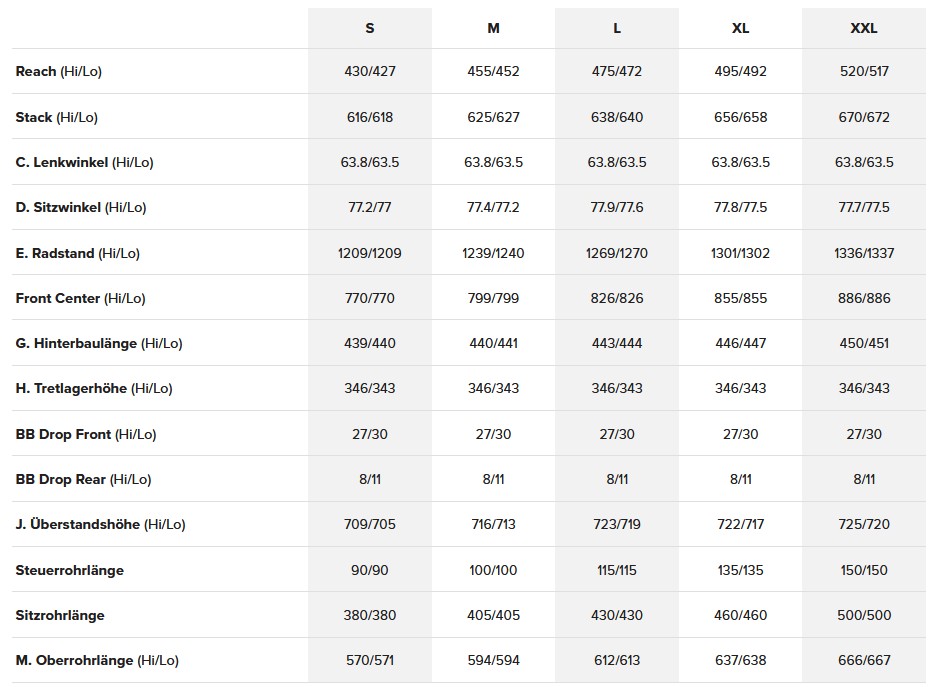This screenshot has width=931, height=687.
Task: Click the S size column header
Action: (x=370, y=28)
